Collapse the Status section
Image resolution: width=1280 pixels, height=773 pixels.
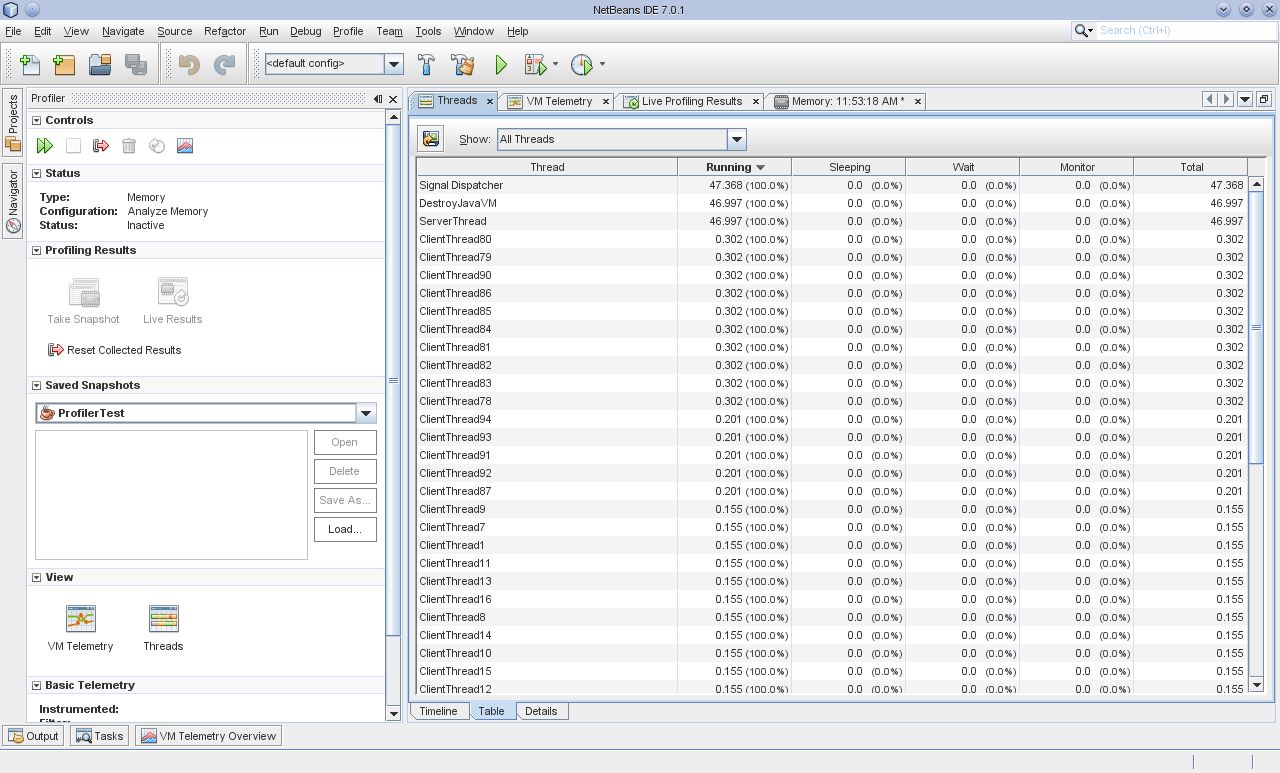point(37,173)
